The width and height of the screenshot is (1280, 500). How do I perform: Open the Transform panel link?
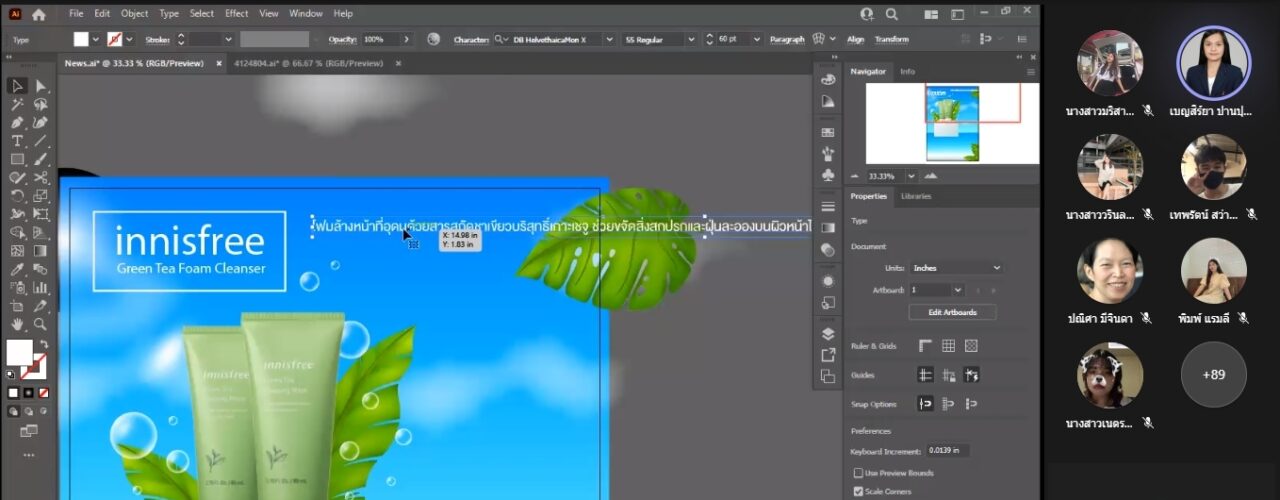[x=892, y=39]
